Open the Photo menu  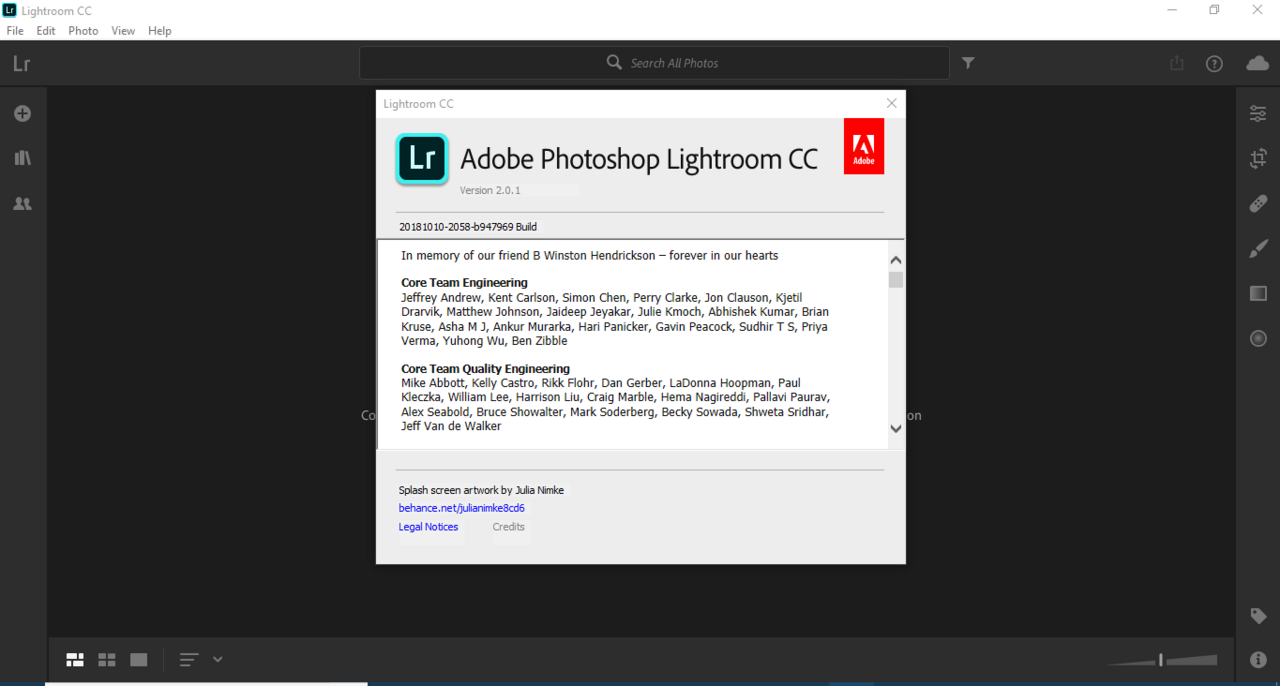(x=83, y=31)
